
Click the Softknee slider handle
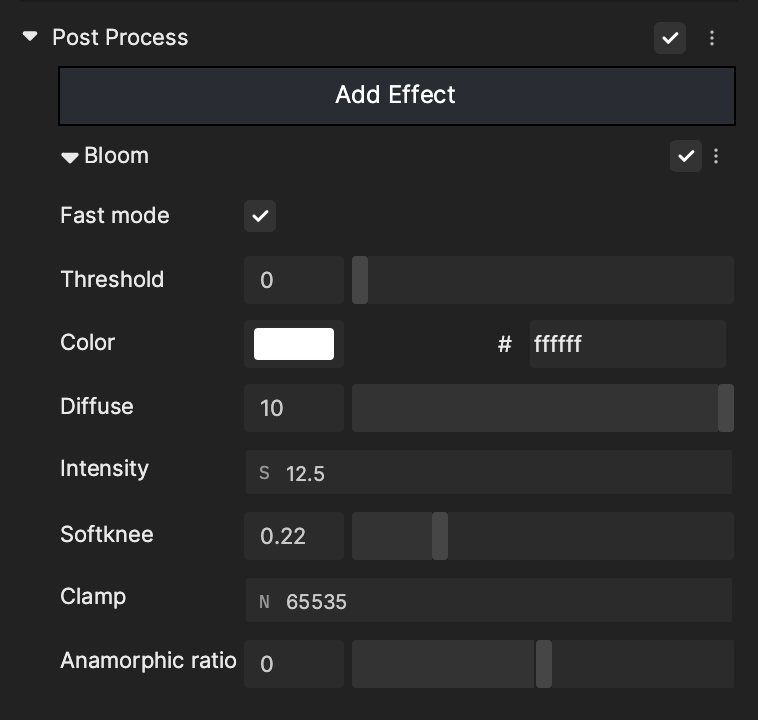(439, 536)
